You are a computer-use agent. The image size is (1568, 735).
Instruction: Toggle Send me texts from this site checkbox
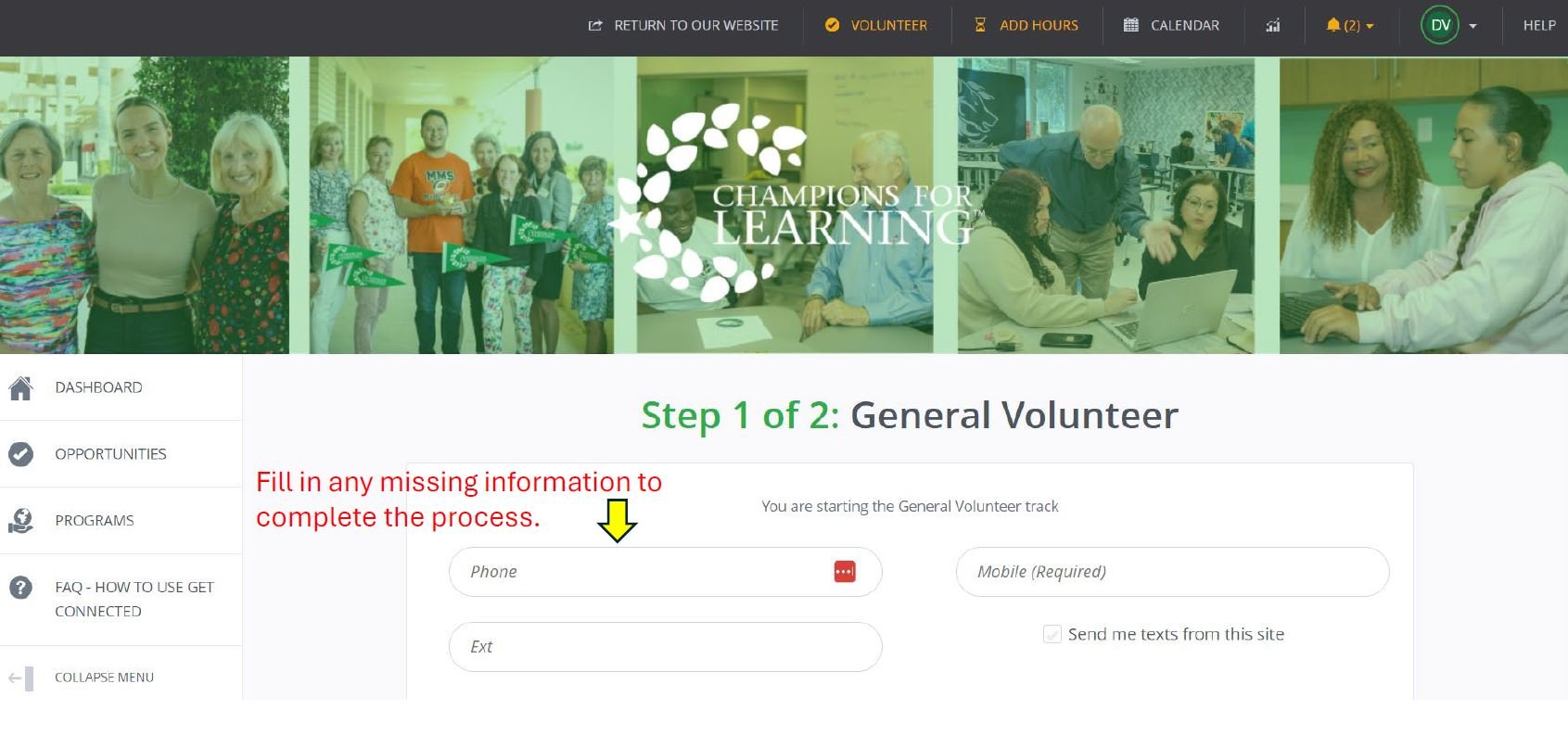(x=1052, y=635)
